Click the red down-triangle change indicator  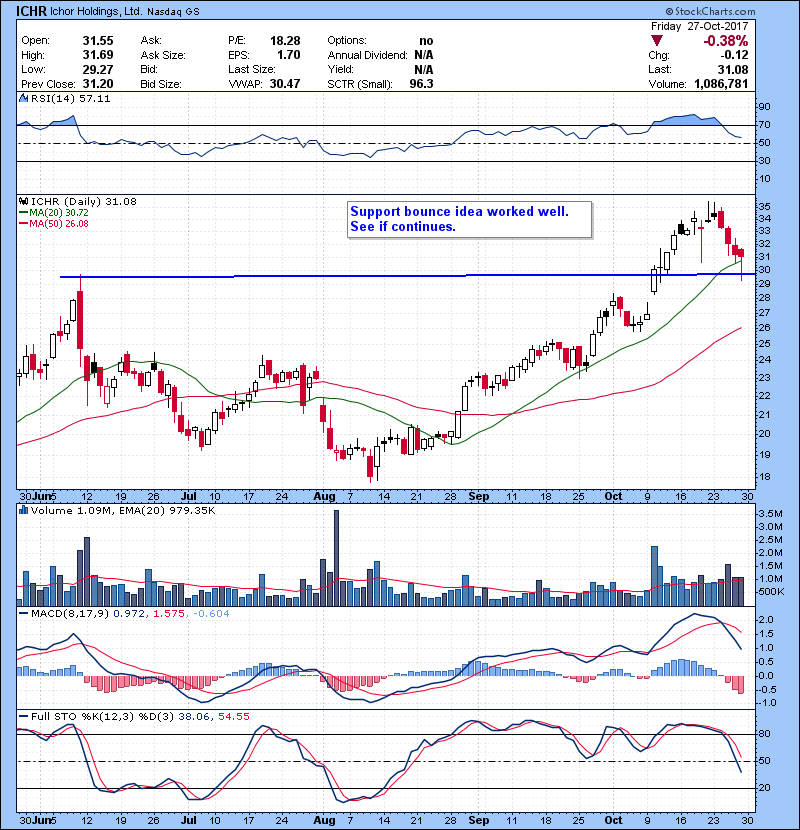click(x=657, y=41)
